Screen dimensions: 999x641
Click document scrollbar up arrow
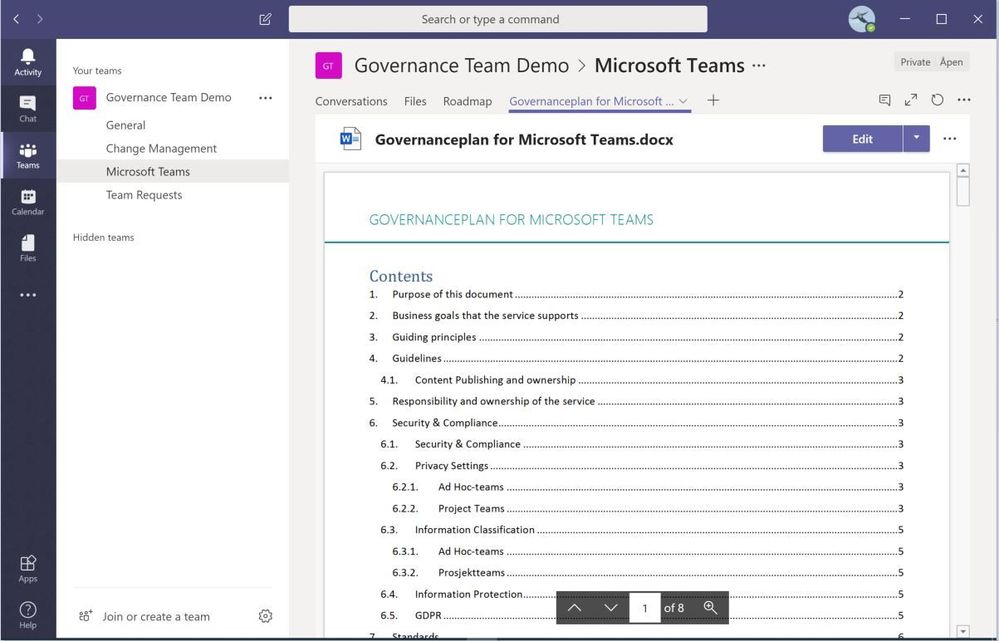963,170
